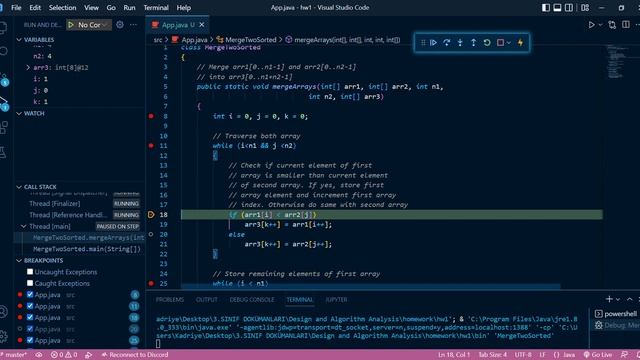640x360 pixels.
Task: Open the Run menu
Action: (x=129, y=7)
